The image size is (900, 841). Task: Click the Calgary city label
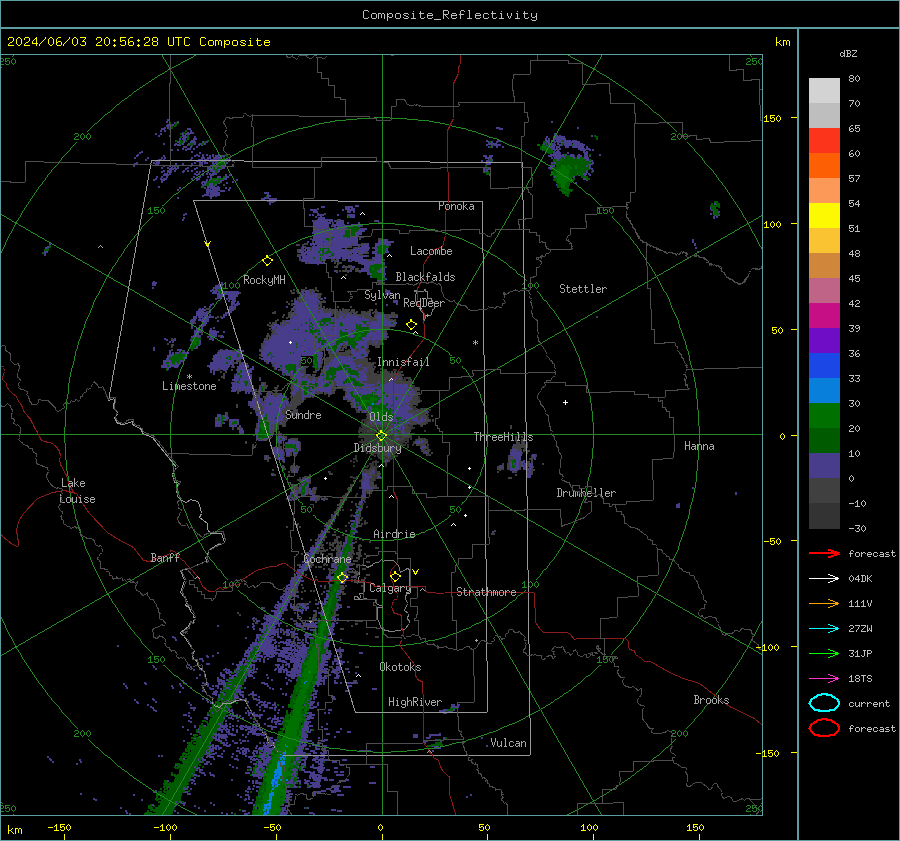pos(390,588)
